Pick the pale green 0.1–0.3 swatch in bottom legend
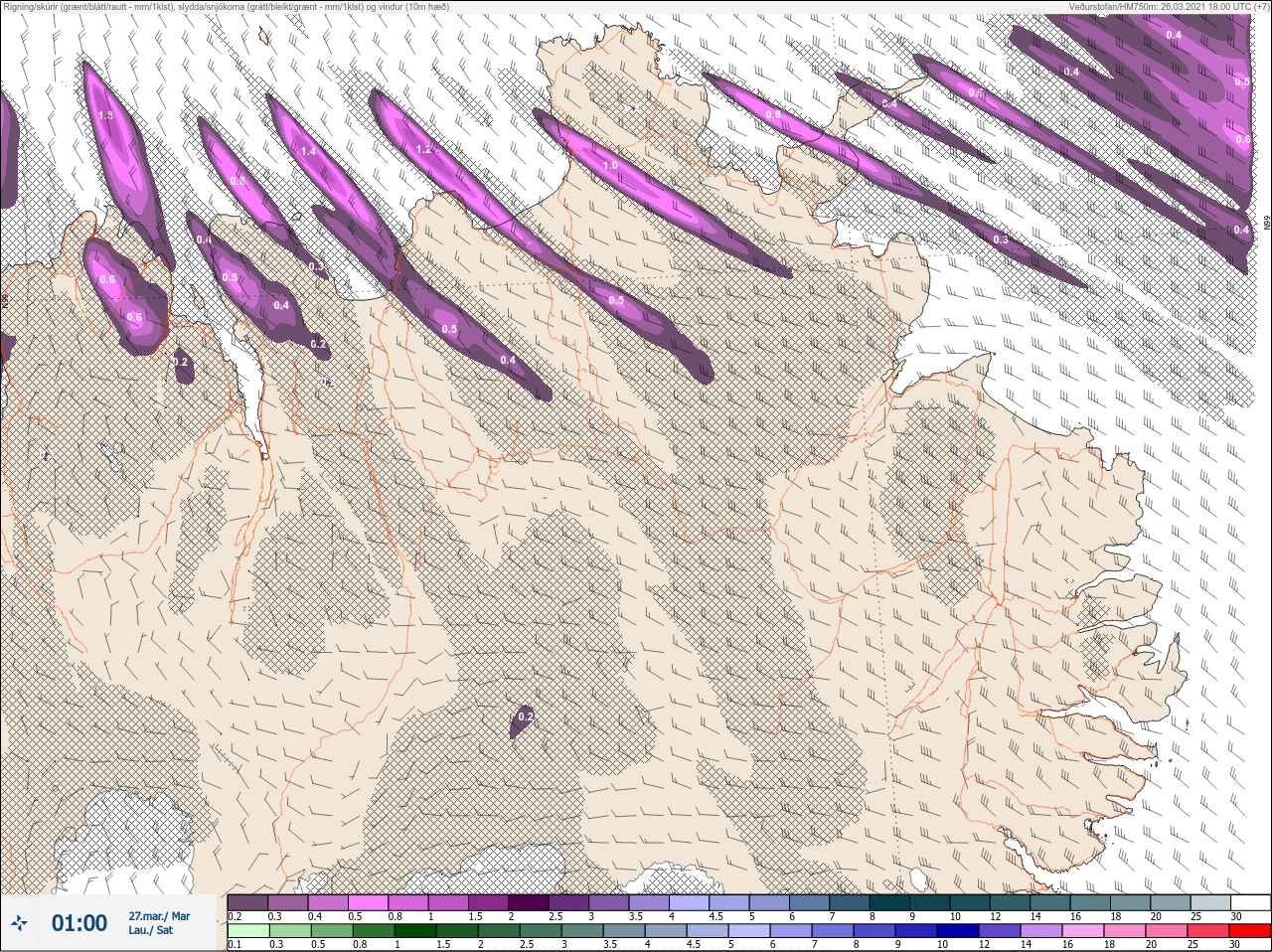Viewport: 1272px width, 952px height. pyautogui.click(x=247, y=931)
